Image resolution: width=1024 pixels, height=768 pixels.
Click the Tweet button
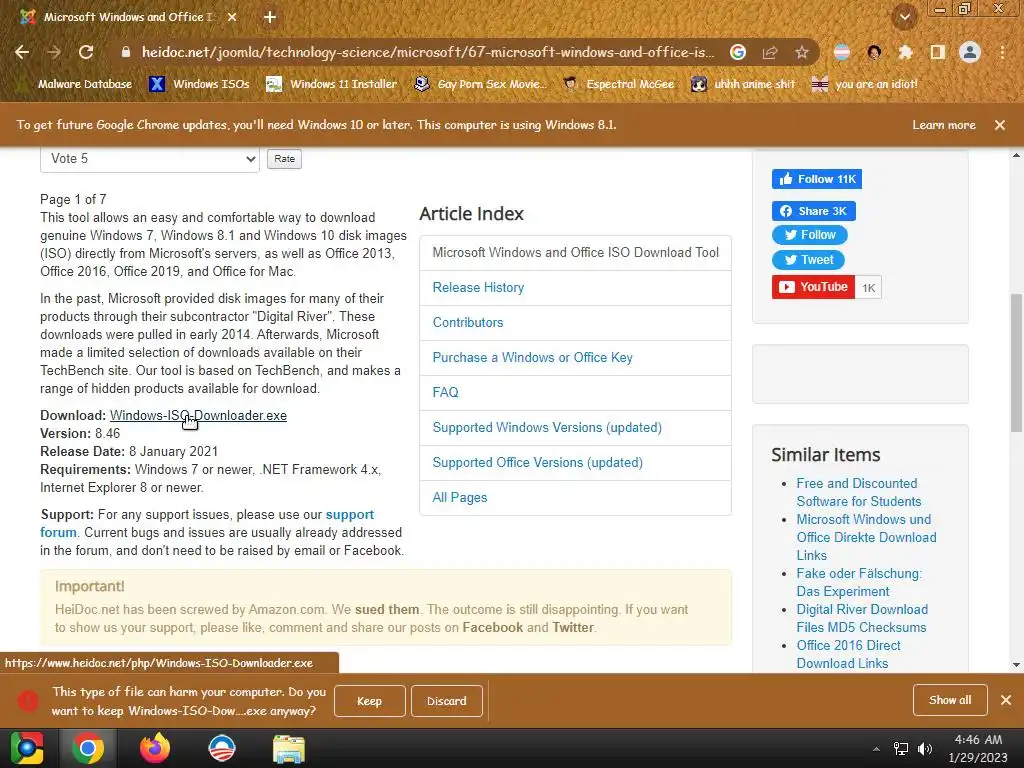click(808, 260)
